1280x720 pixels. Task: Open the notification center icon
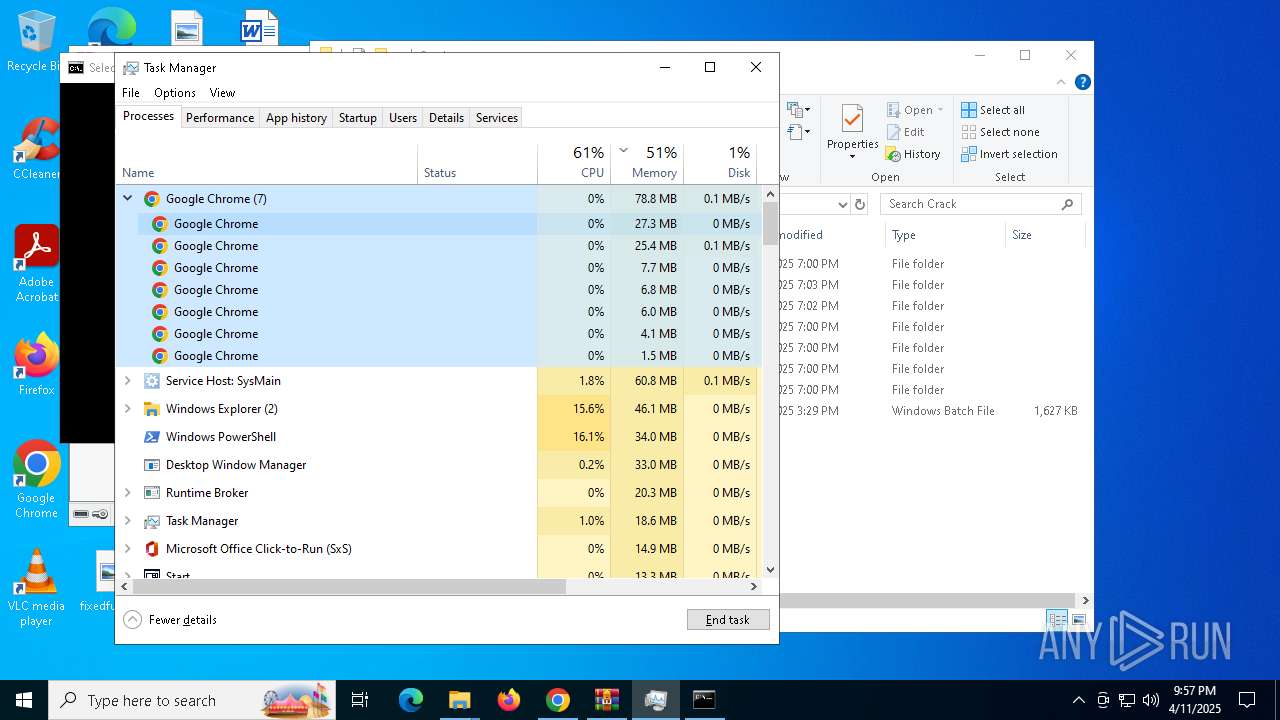point(1247,700)
